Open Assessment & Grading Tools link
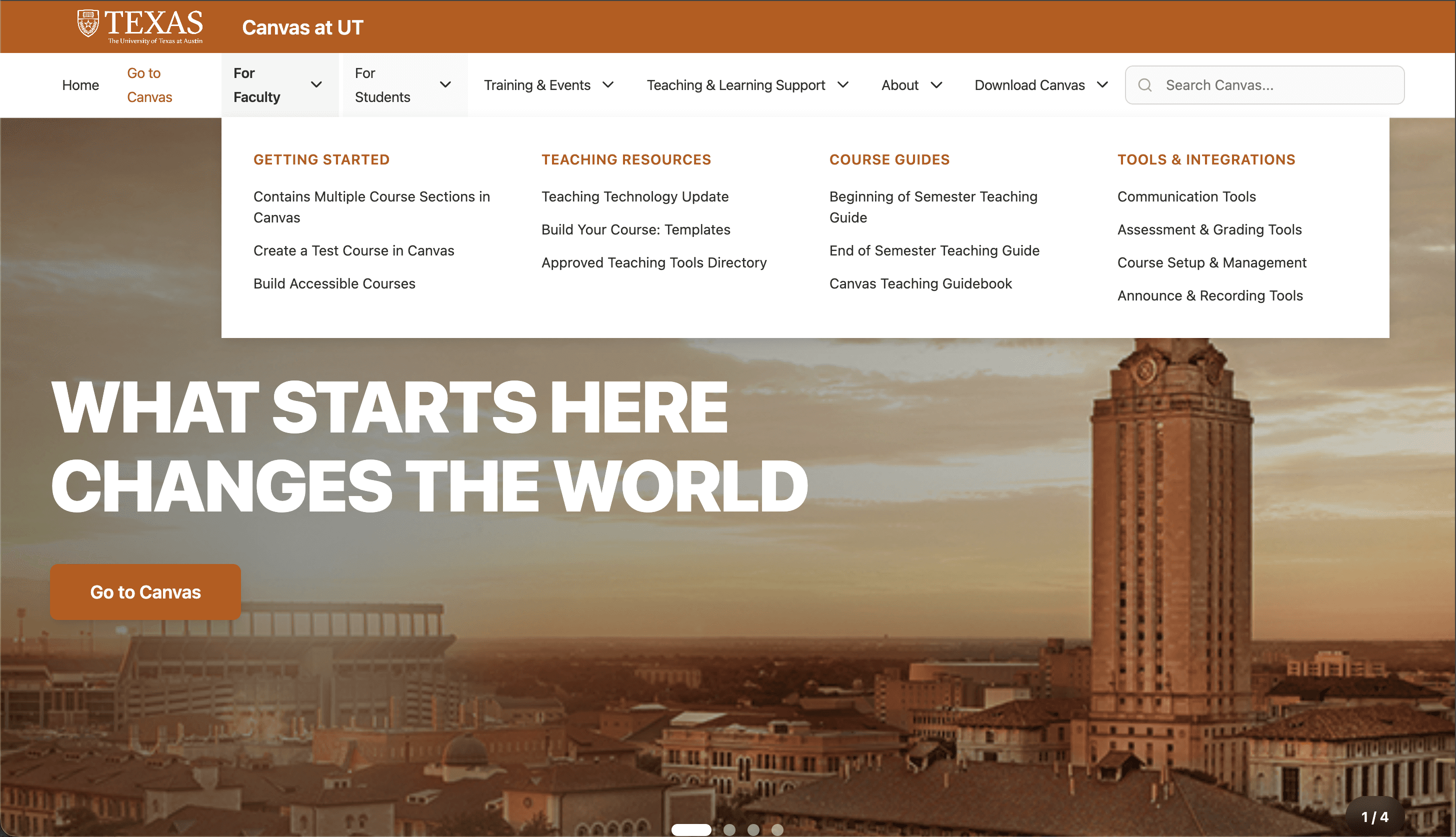This screenshot has width=1456, height=837. (x=1209, y=229)
